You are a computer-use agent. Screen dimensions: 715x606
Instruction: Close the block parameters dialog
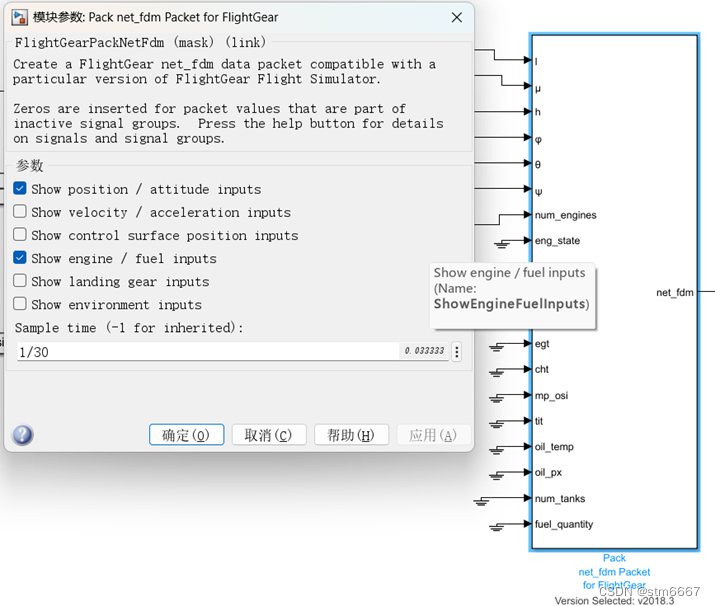point(456,17)
